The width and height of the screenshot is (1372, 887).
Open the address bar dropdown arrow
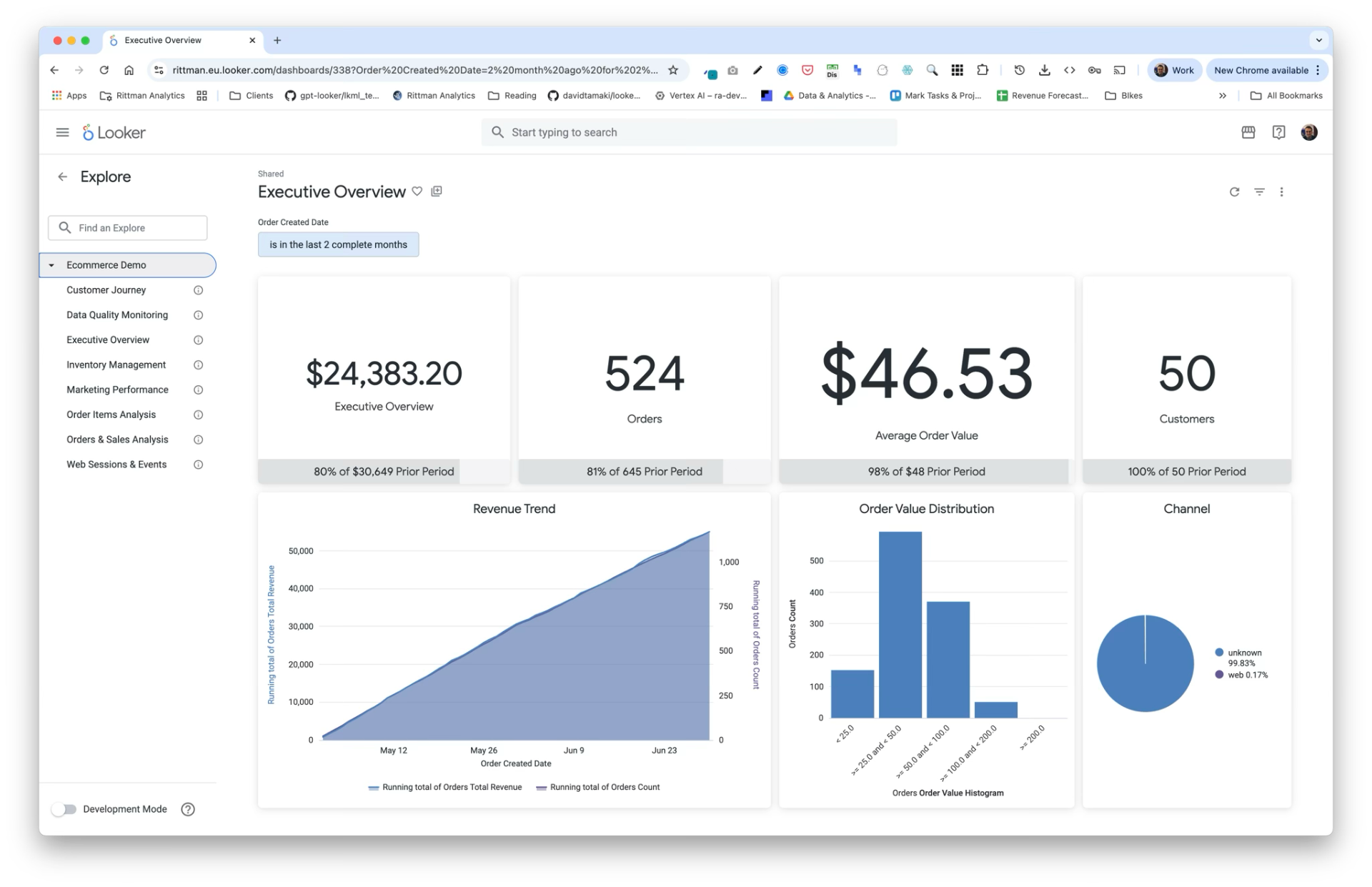1318,40
